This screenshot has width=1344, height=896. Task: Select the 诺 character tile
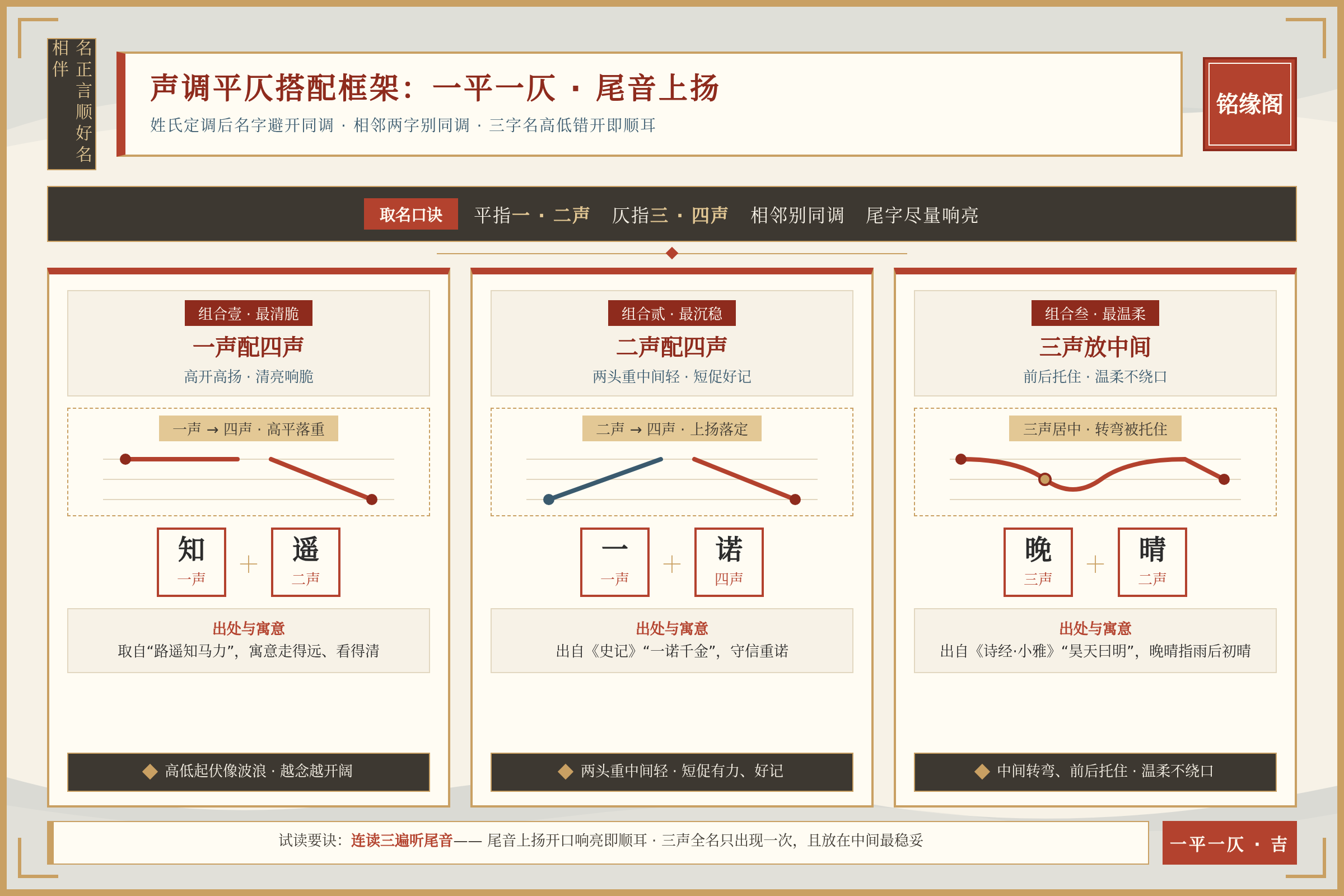[x=729, y=562]
